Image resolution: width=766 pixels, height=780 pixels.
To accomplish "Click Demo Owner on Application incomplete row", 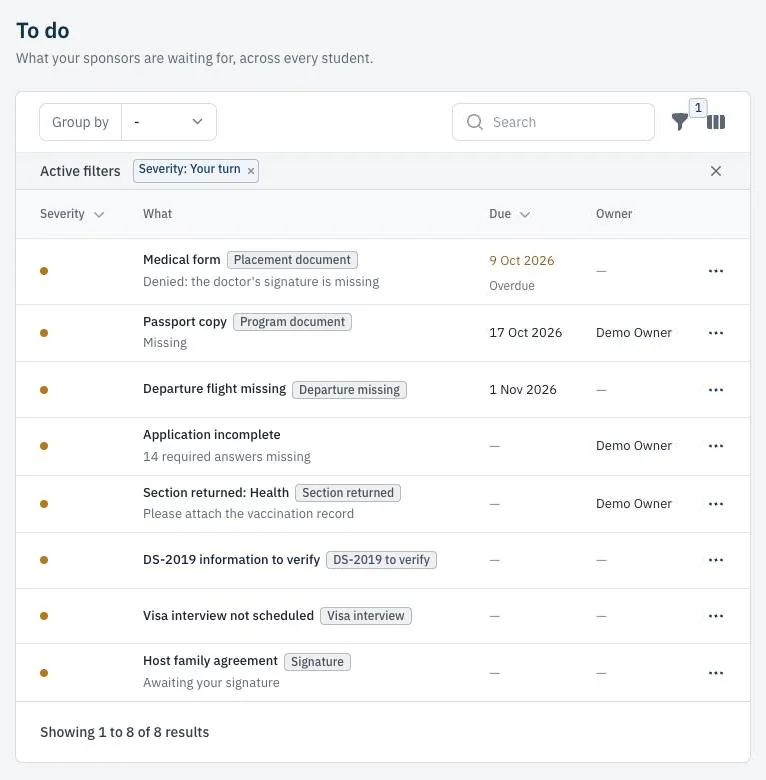I will pyautogui.click(x=634, y=446).
